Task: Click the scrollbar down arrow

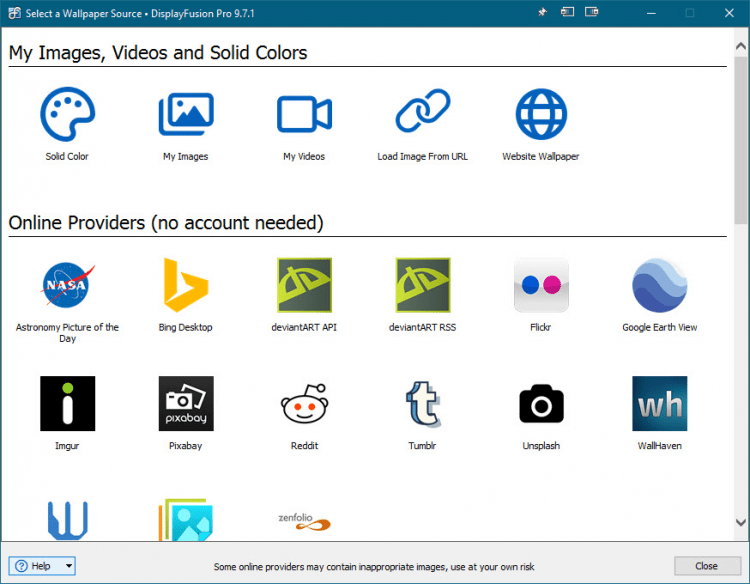Action: [x=741, y=522]
